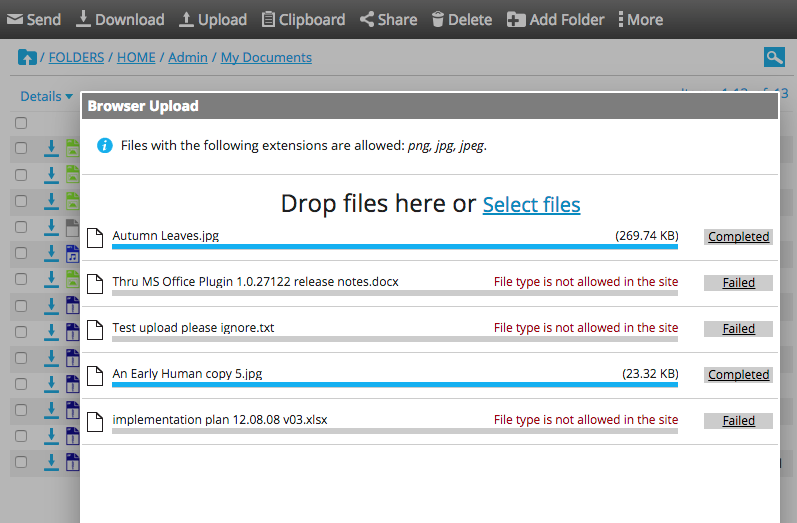Click the not-allowed error for Test upload please ignore.txt
Viewport: 797px width, 523px height.
(586, 328)
